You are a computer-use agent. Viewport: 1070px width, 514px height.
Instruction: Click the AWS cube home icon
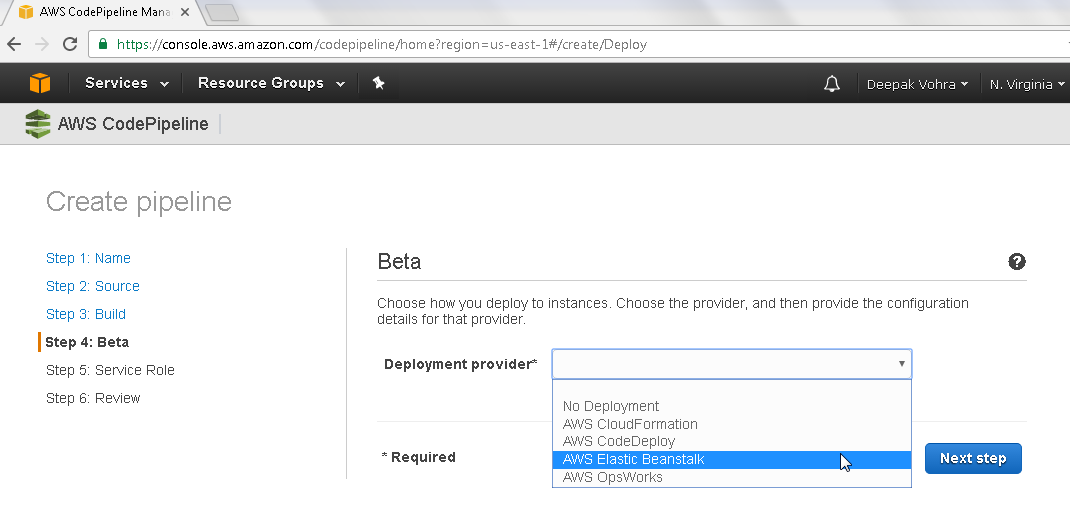(x=40, y=83)
